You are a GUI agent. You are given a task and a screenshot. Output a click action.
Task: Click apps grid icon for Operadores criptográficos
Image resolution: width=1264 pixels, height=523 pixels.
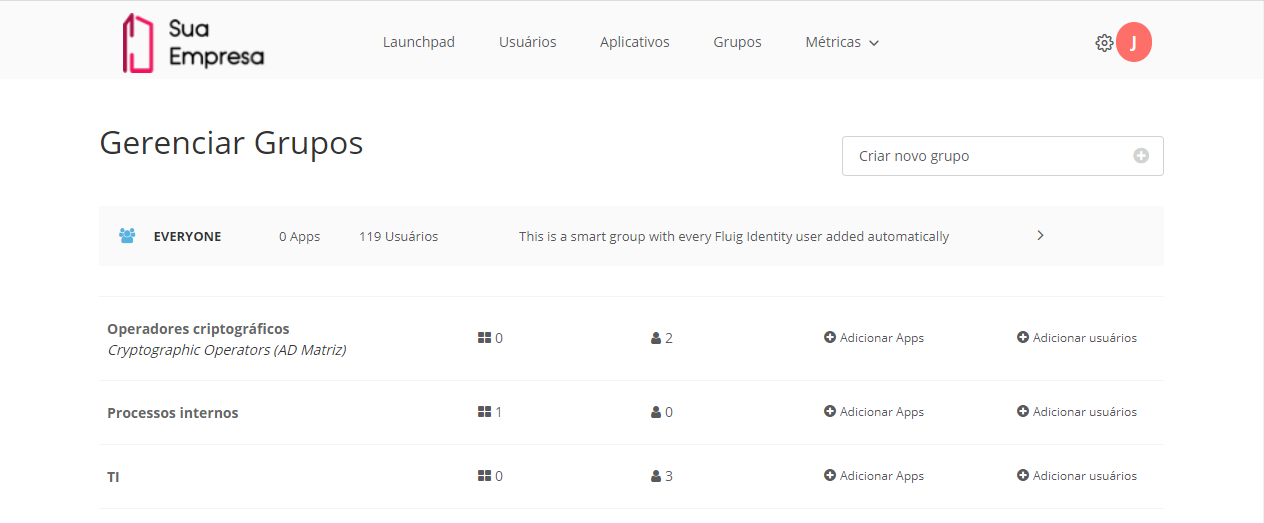click(484, 338)
